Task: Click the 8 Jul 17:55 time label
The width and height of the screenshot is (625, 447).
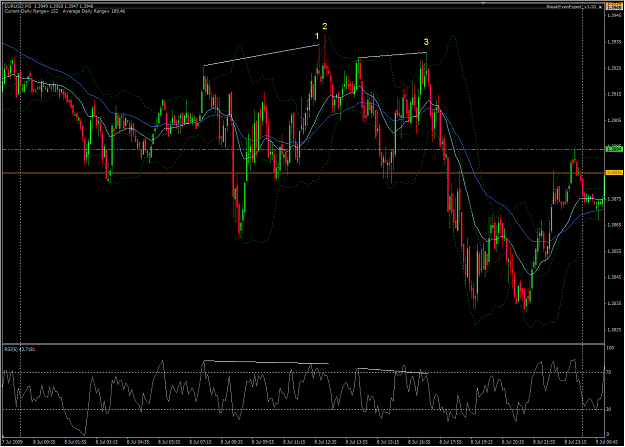Action: click(x=450, y=442)
